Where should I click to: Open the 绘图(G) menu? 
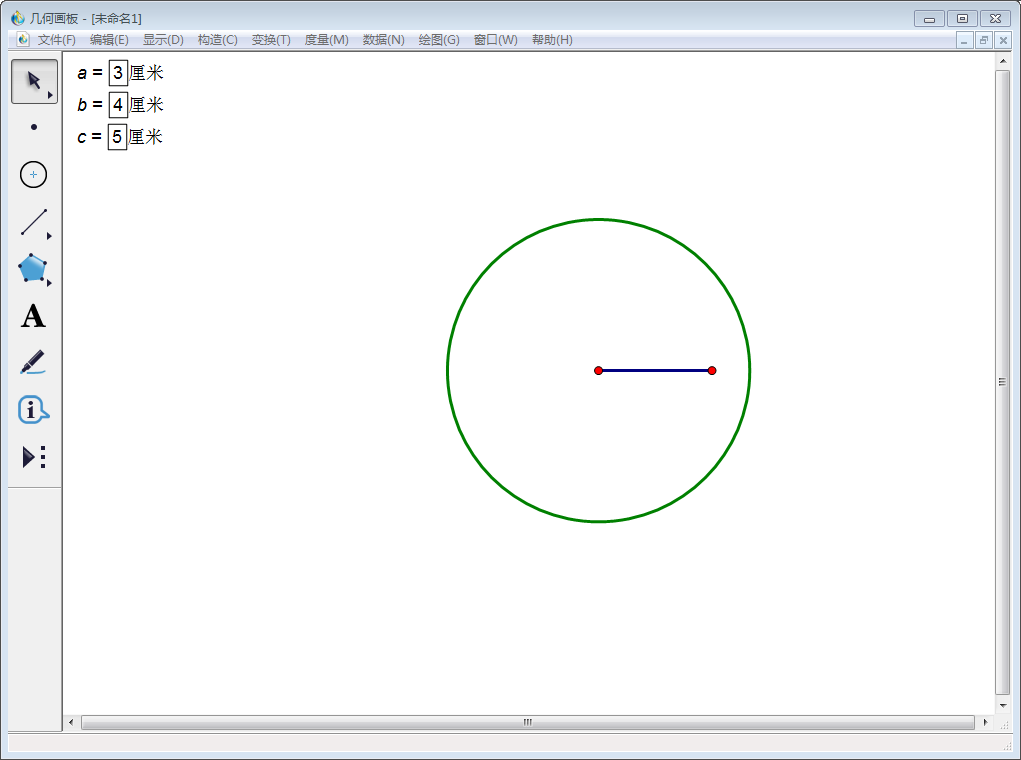439,40
